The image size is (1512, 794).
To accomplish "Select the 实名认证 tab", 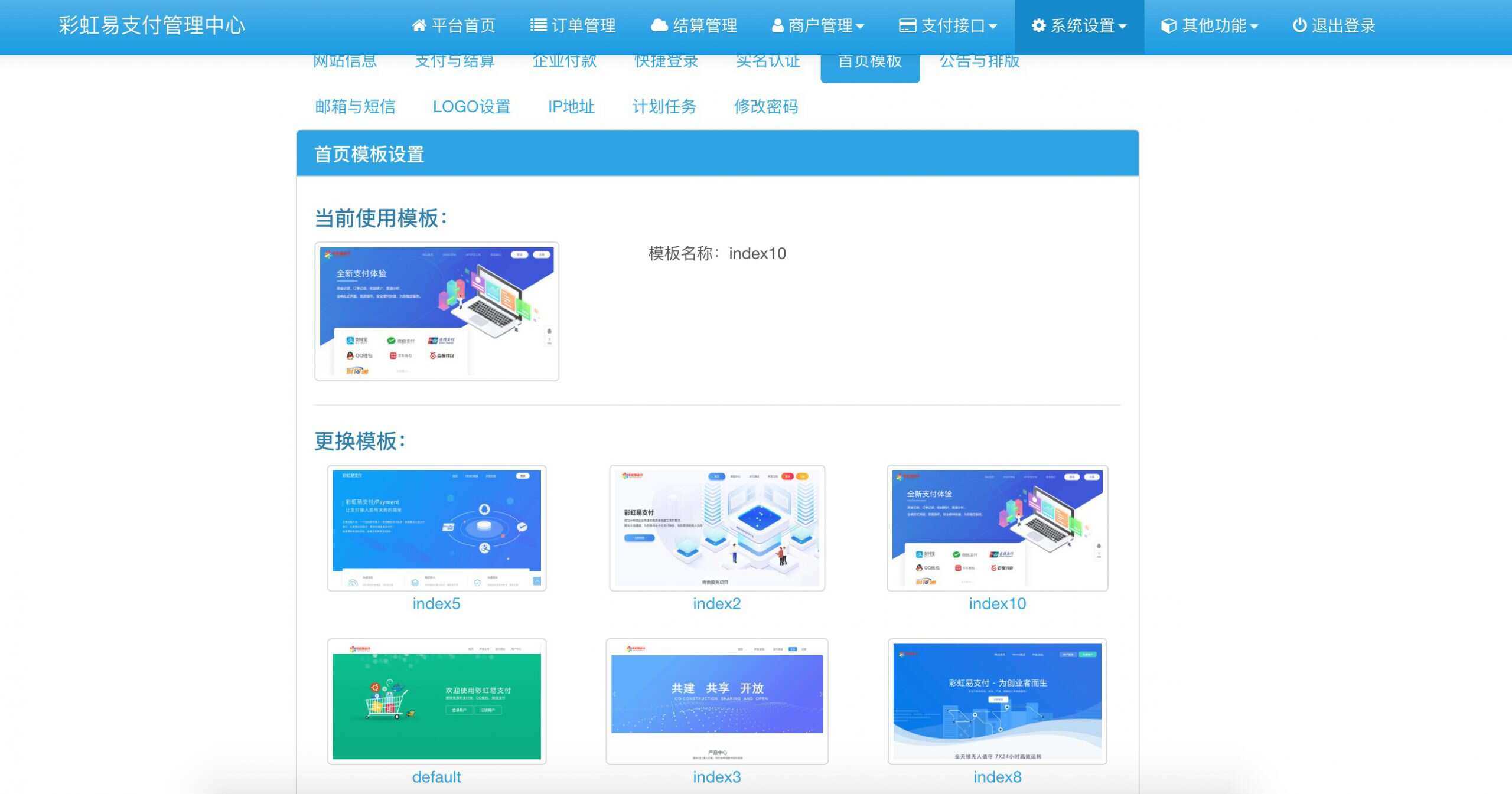I will click(x=769, y=61).
